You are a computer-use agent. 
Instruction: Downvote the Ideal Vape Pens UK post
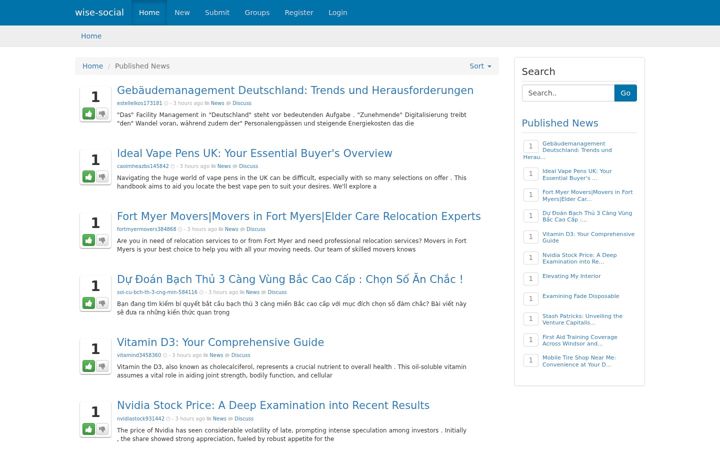pyautogui.click(x=102, y=176)
